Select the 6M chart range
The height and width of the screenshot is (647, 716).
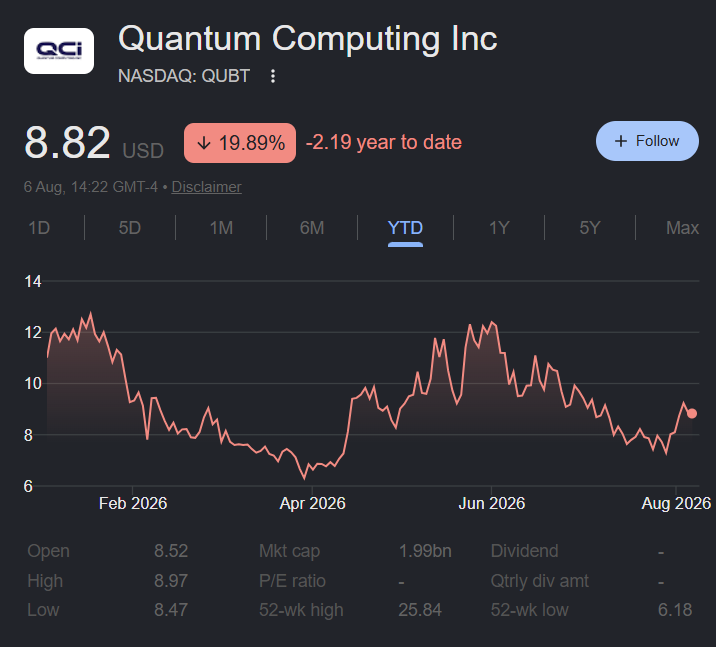coord(312,228)
